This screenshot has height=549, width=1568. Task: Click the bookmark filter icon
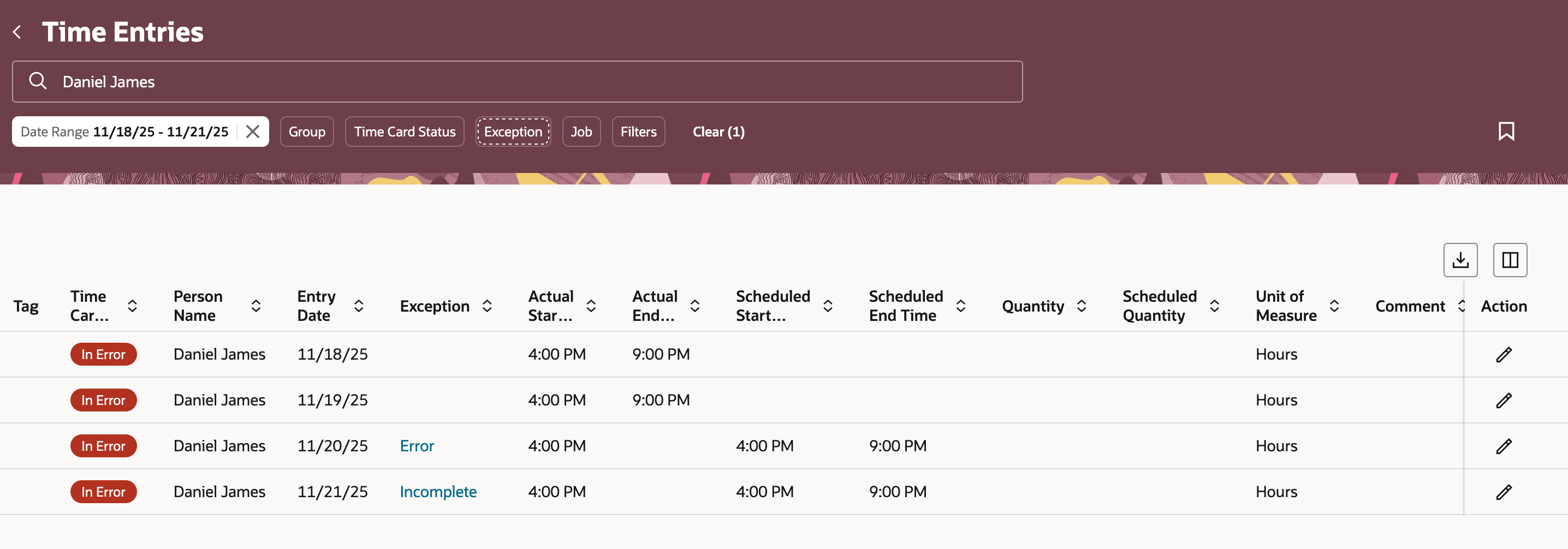(x=1506, y=131)
